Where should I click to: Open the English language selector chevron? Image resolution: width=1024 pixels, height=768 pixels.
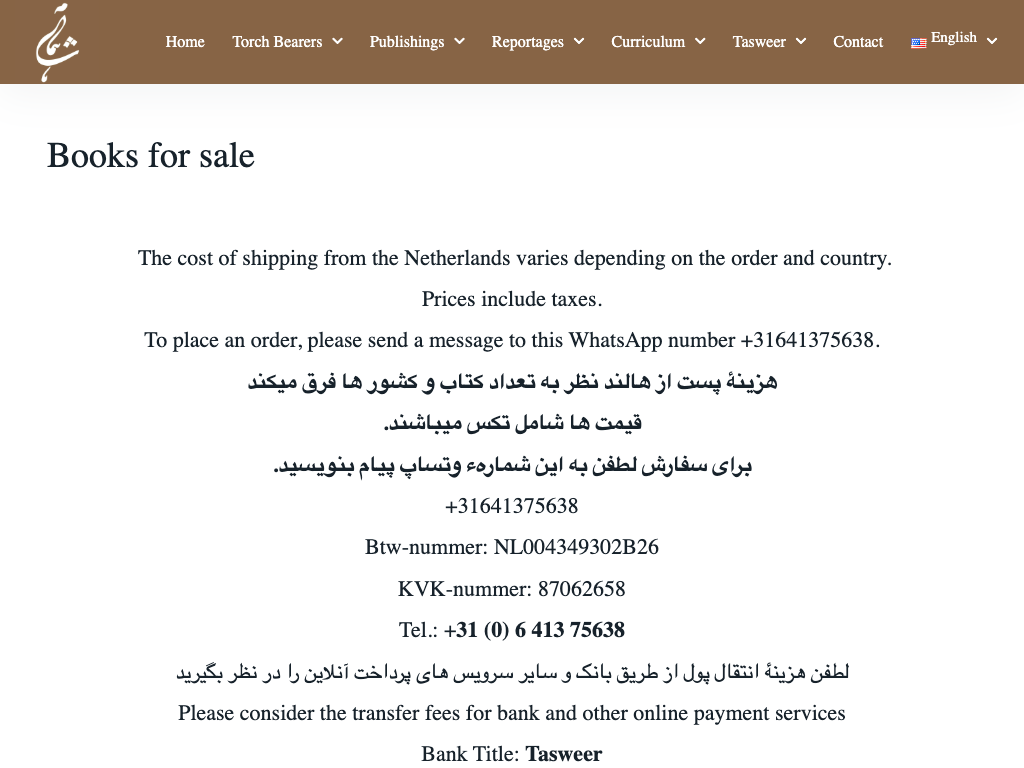[x=991, y=41]
